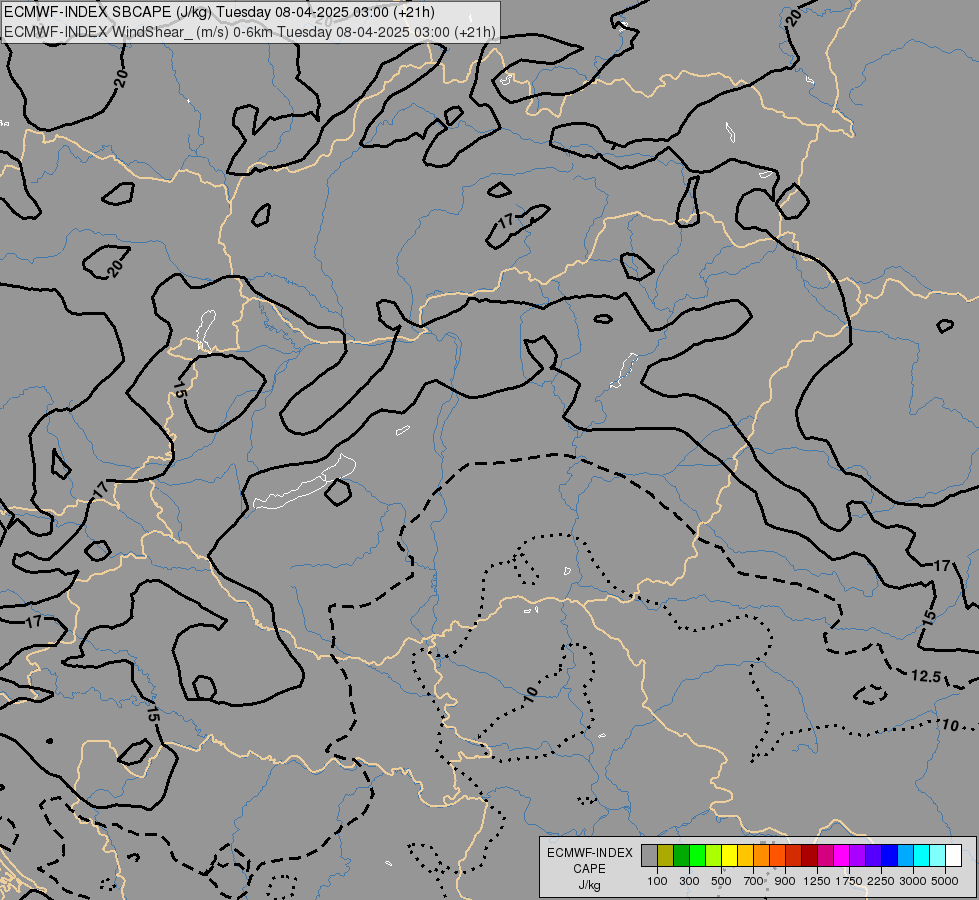Click the 12.5 dashed contour label
This screenshot has height=900, width=979.
[926, 676]
